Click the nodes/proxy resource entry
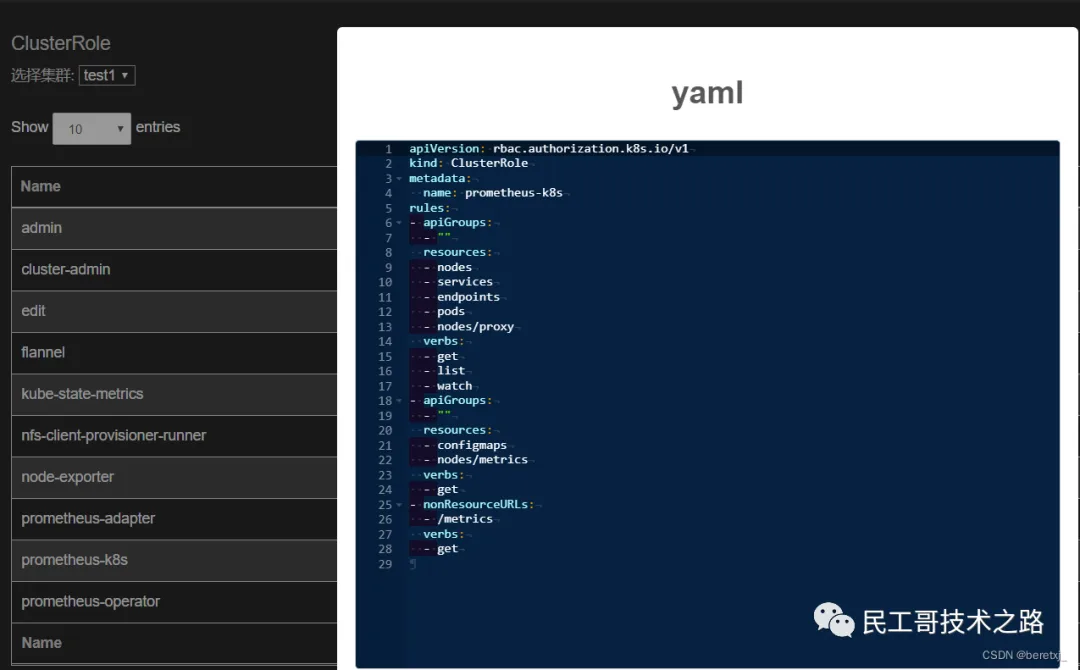 (475, 326)
